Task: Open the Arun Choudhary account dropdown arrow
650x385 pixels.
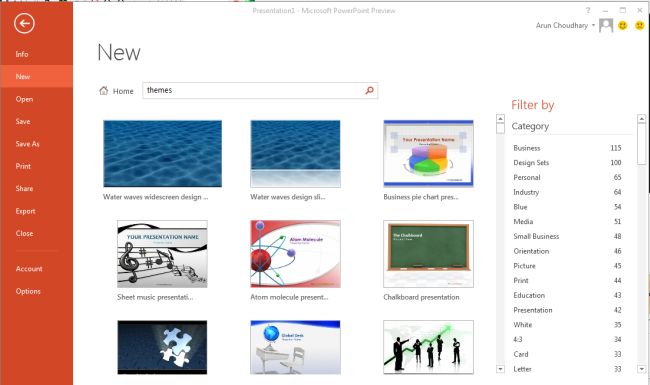Action: point(593,26)
